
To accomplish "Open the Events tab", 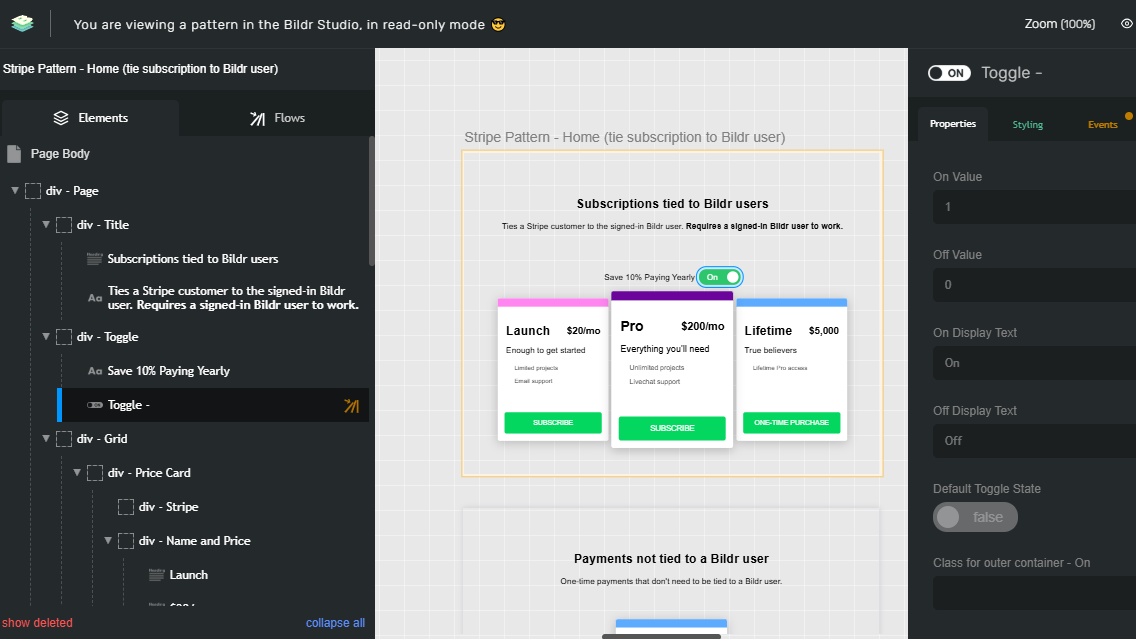I will [x=1103, y=125].
